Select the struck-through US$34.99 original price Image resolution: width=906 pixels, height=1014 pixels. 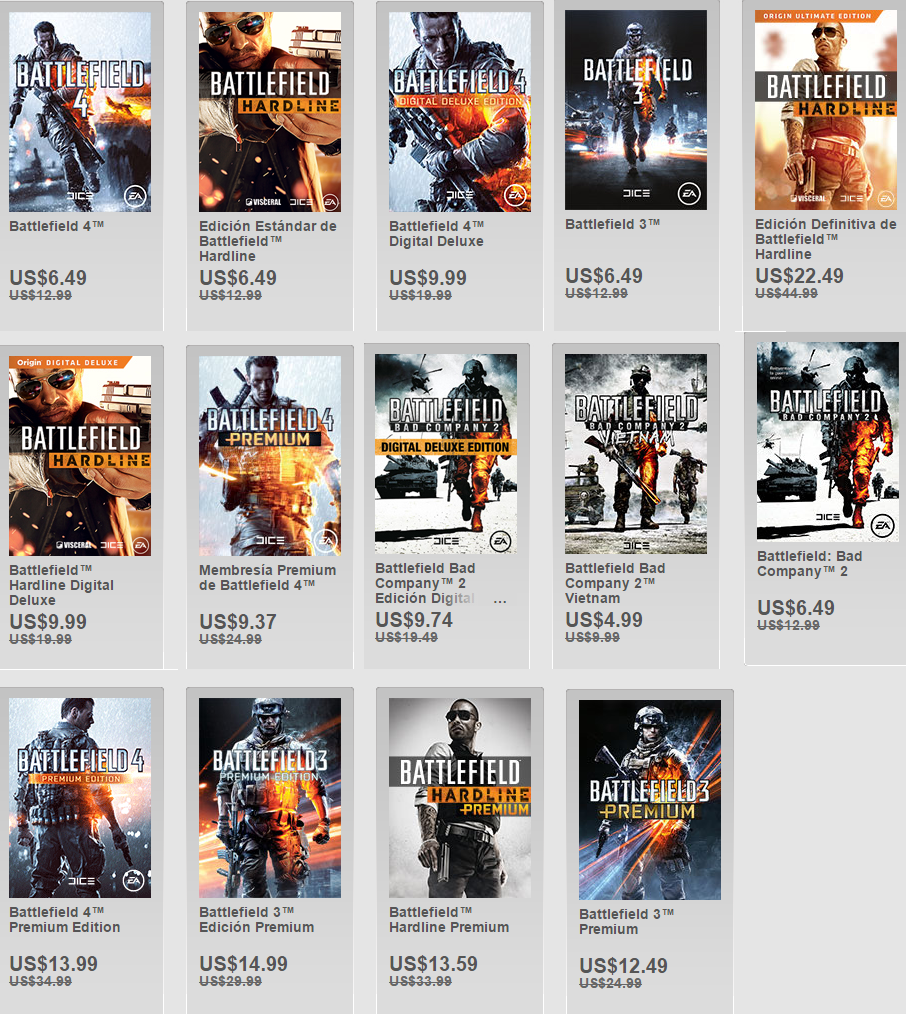click(41, 982)
